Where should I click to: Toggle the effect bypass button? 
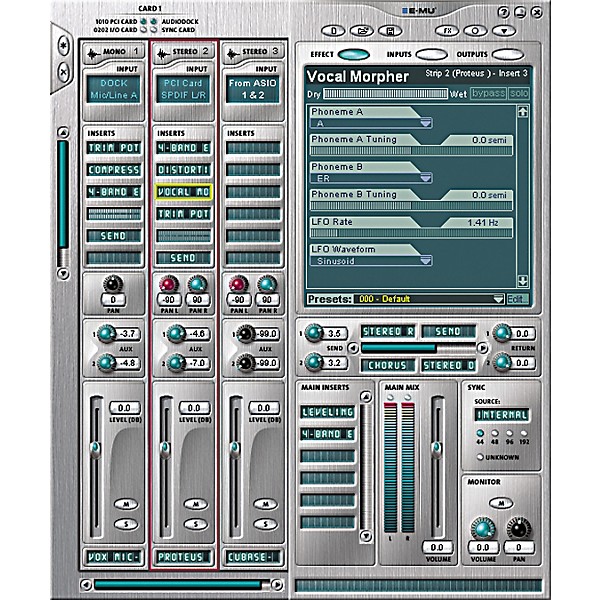(488, 93)
